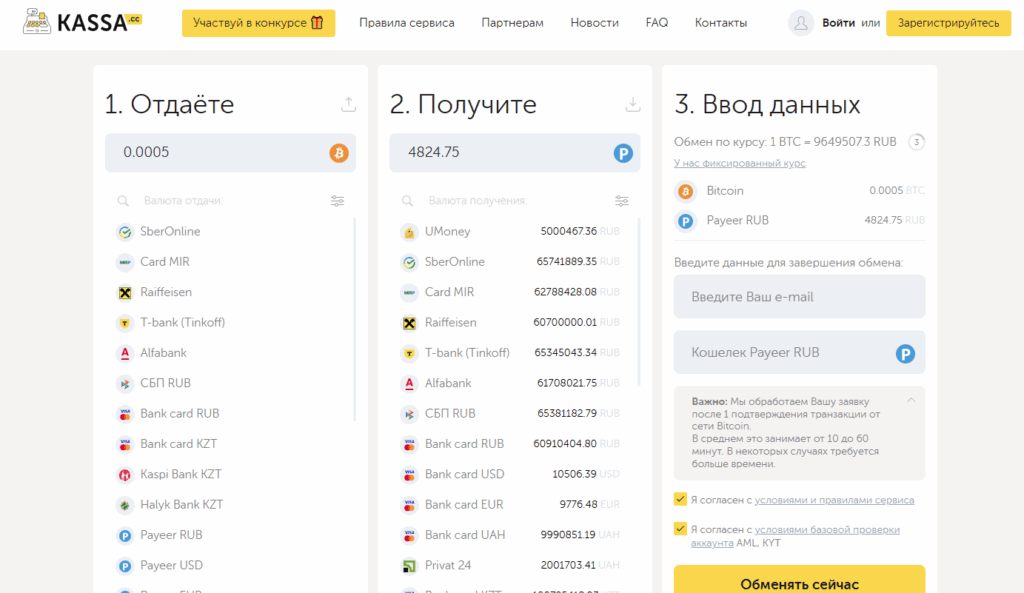
Task: Select UMoney in the receive currency list
Action: point(447,231)
